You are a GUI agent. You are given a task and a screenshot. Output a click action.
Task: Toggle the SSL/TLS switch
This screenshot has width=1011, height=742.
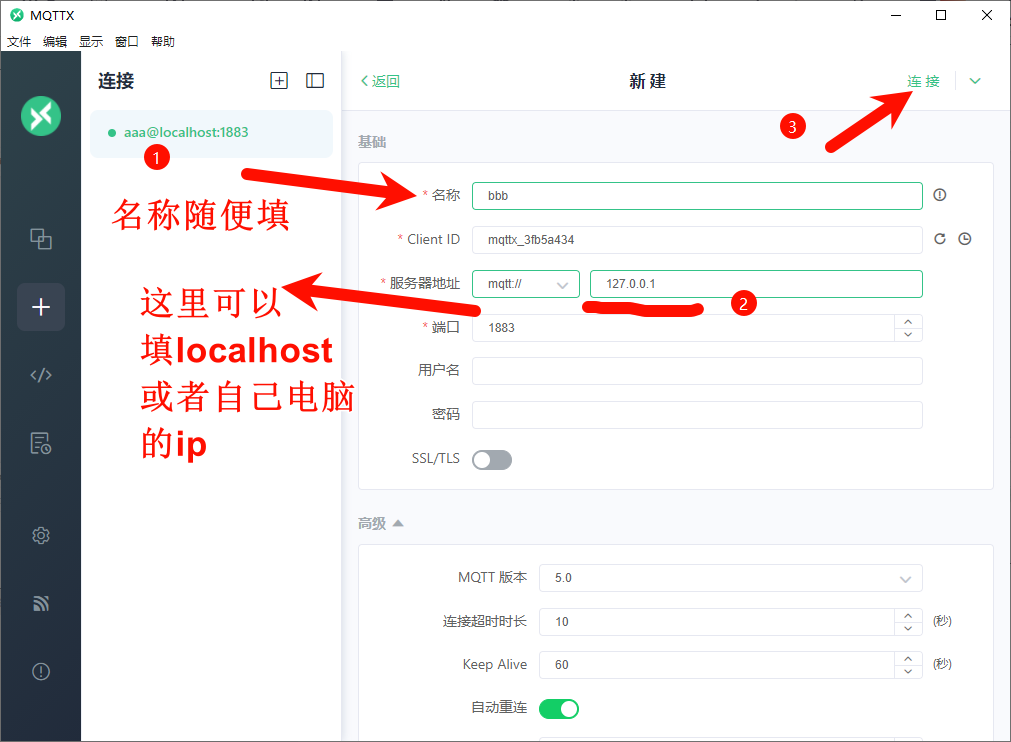(x=492, y=460)
